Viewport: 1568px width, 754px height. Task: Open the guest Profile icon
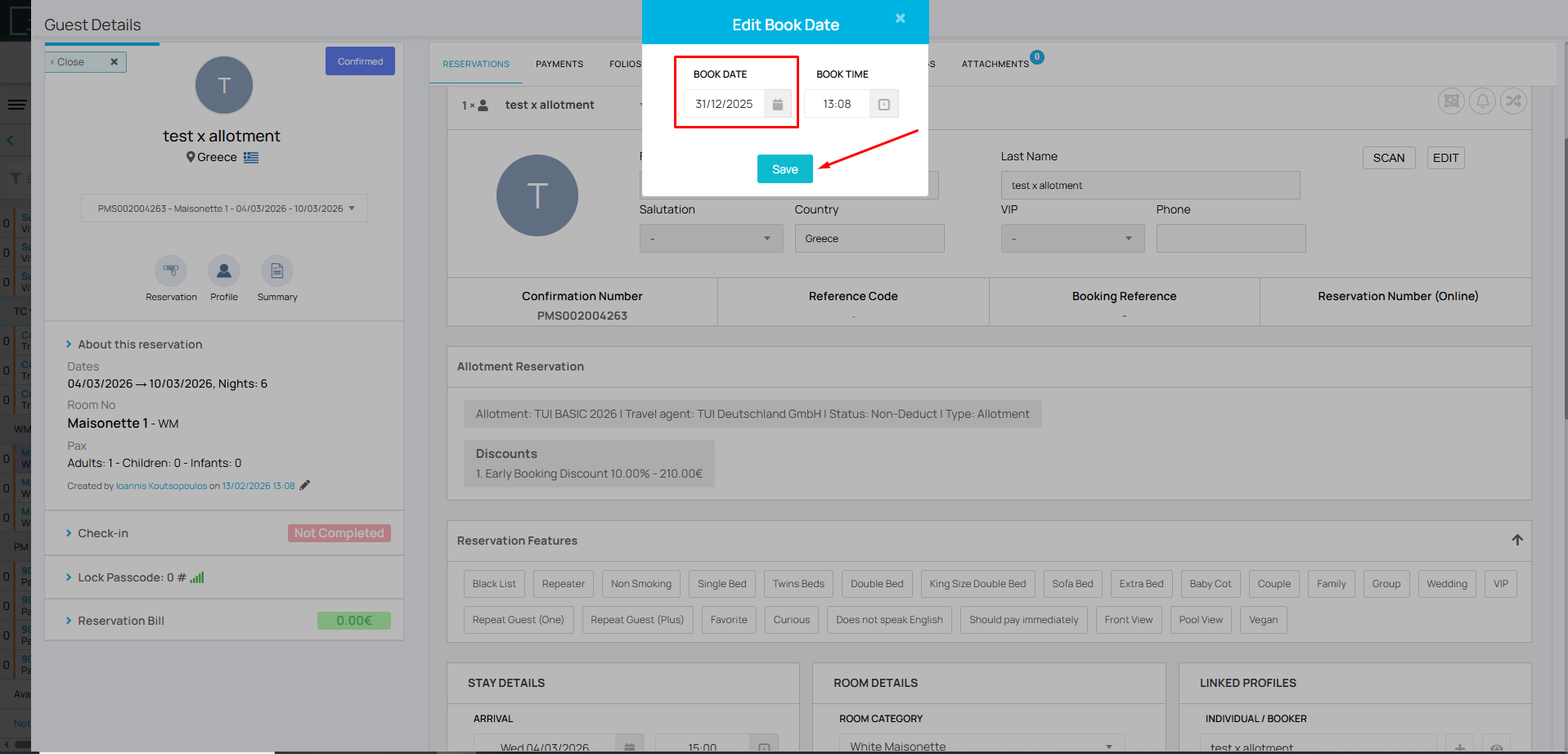point(223,271)
